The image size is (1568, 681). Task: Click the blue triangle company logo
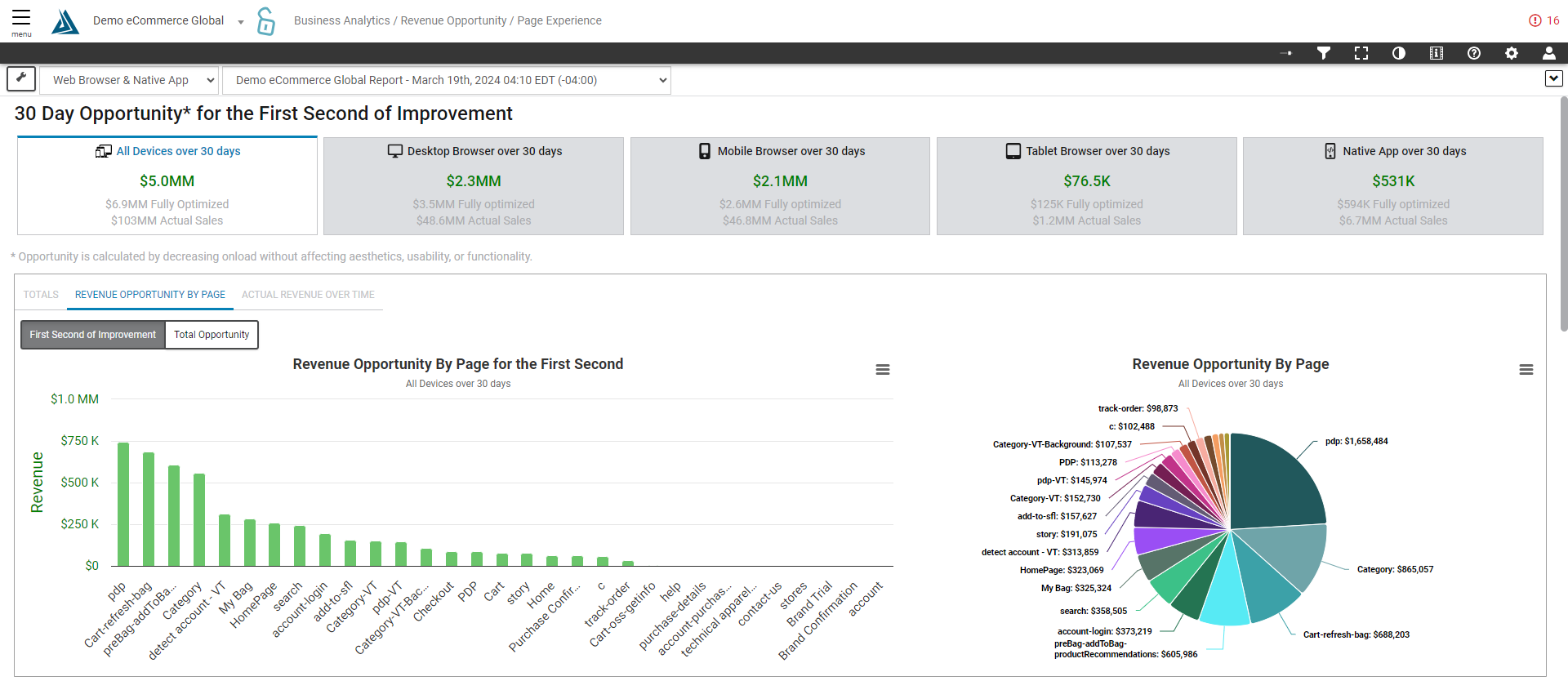click(x=65, y=21)
